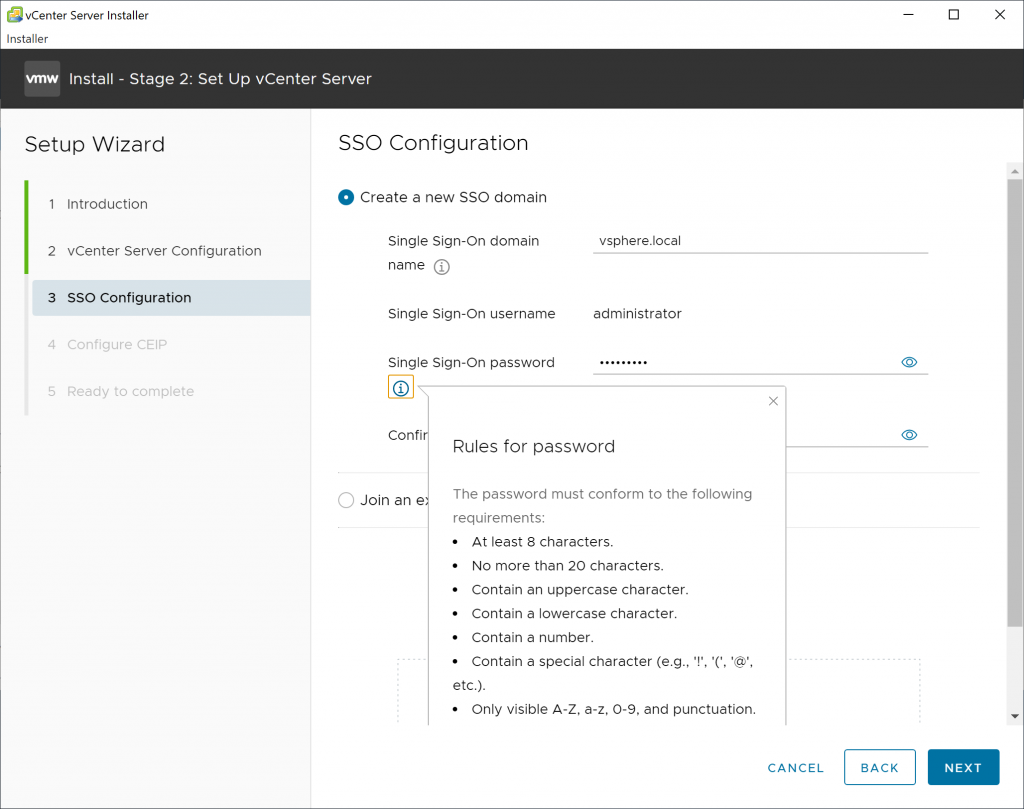Click the password rules info icon
This screenshot has height=809, width=1024.
tap(401, 388)
